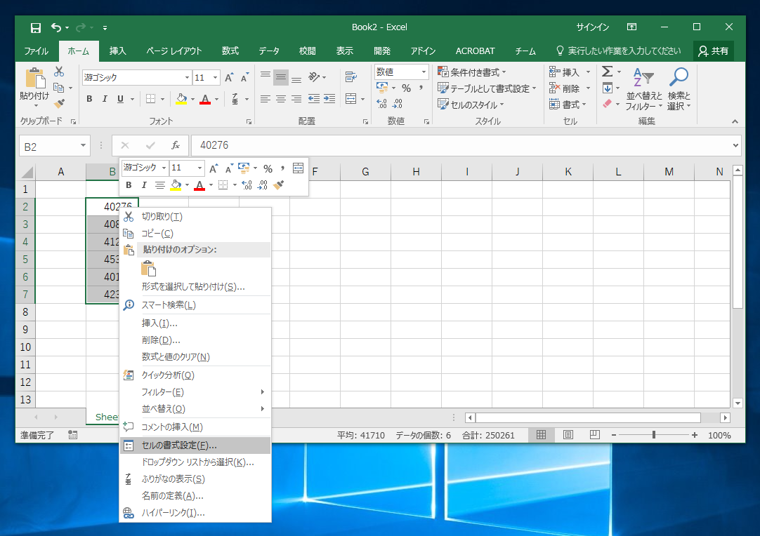This screenshot has height=536, width=760.
Task: Toggle left align in ribbon alignment group
Action: (265, 99)
